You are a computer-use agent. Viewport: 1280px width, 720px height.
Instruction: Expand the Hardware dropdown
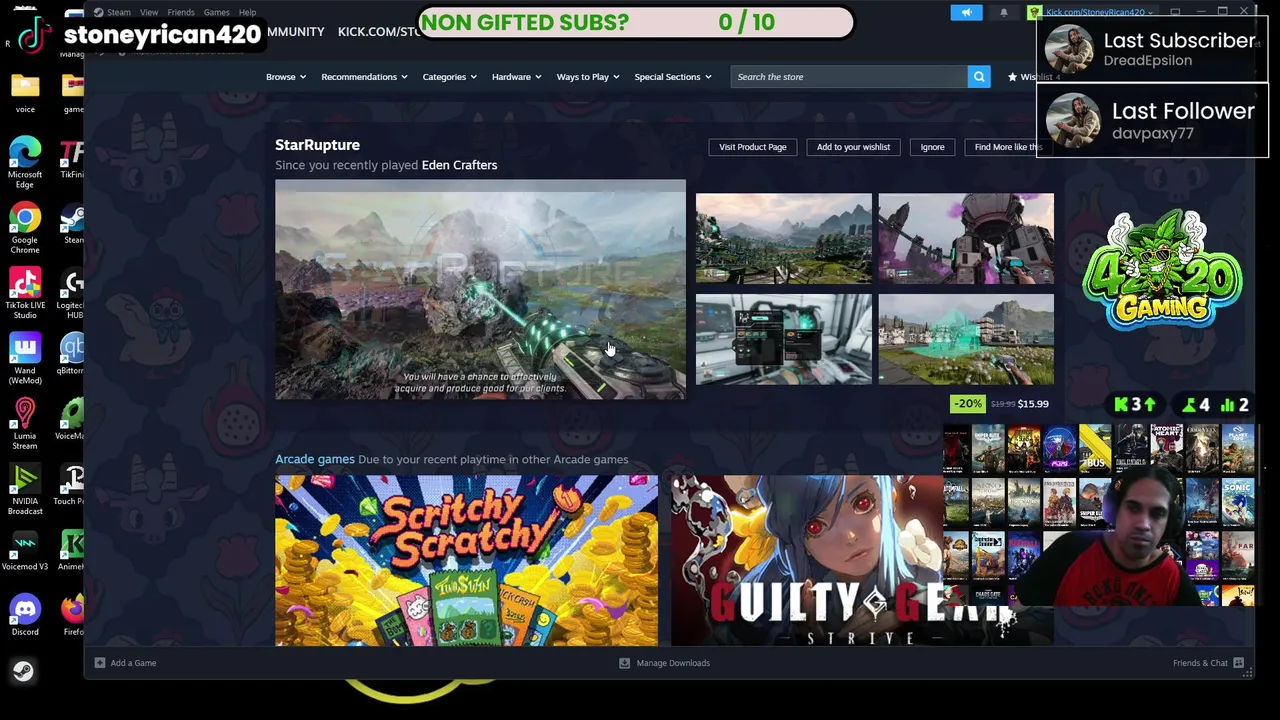(516, 77)
